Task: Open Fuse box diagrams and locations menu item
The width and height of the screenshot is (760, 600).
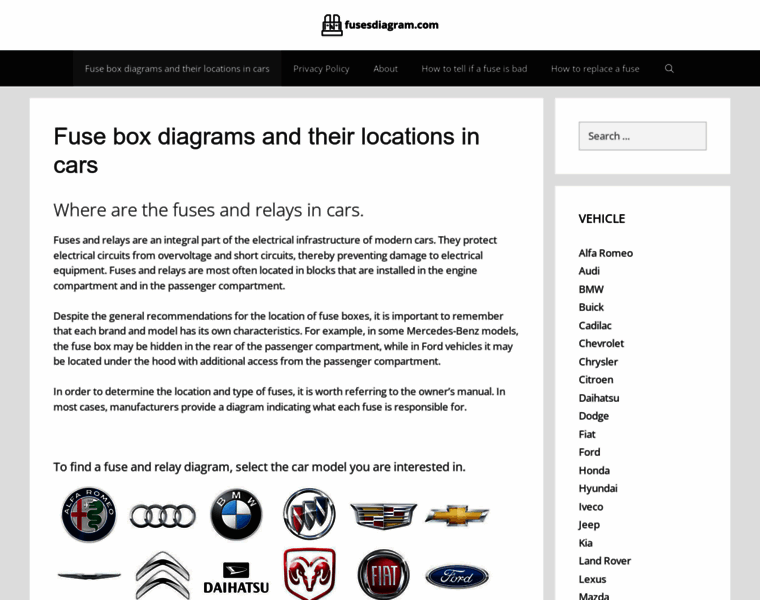Action: [177, 68]
